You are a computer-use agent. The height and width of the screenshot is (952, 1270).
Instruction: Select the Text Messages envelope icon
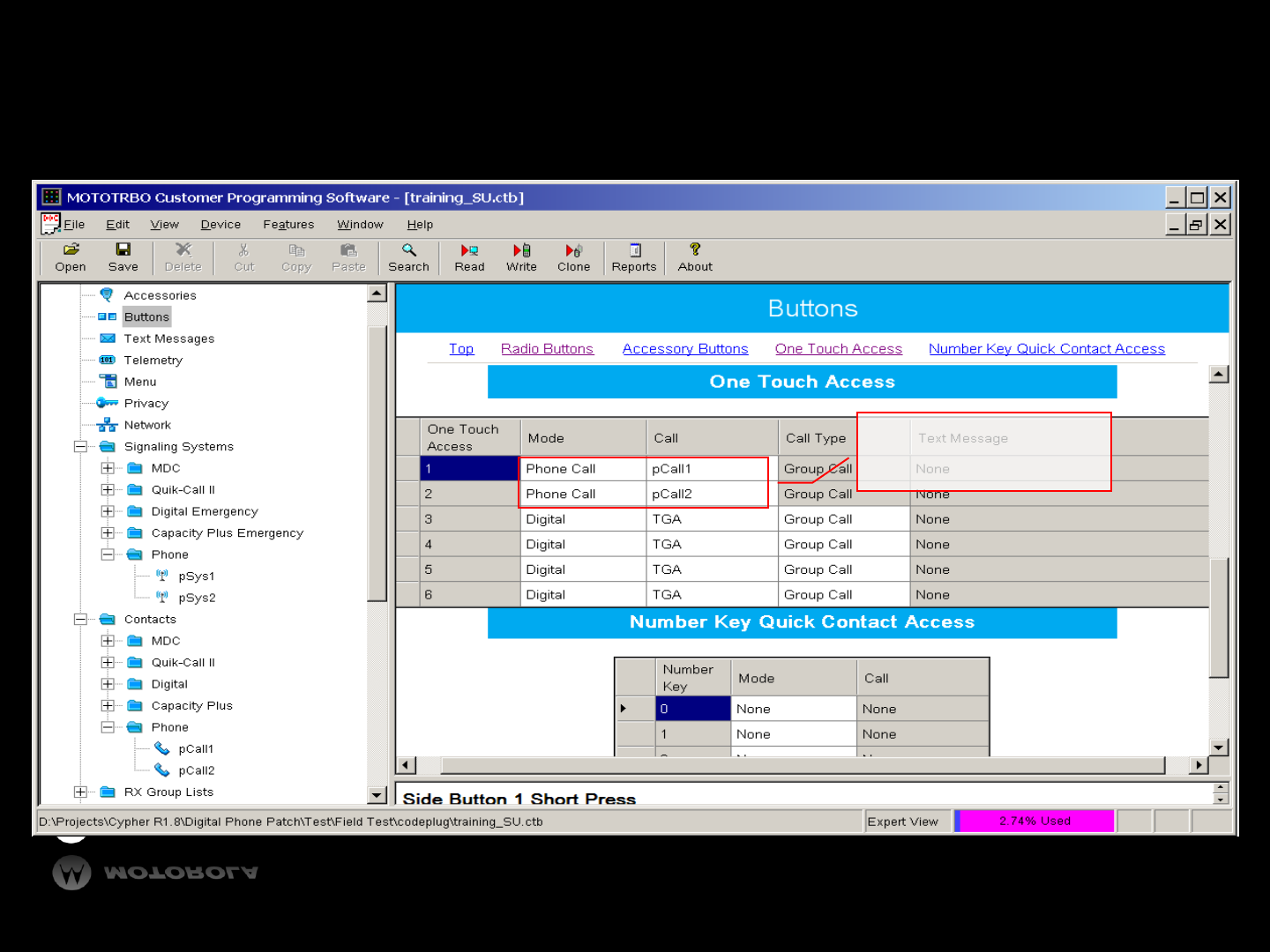(108, 338)
